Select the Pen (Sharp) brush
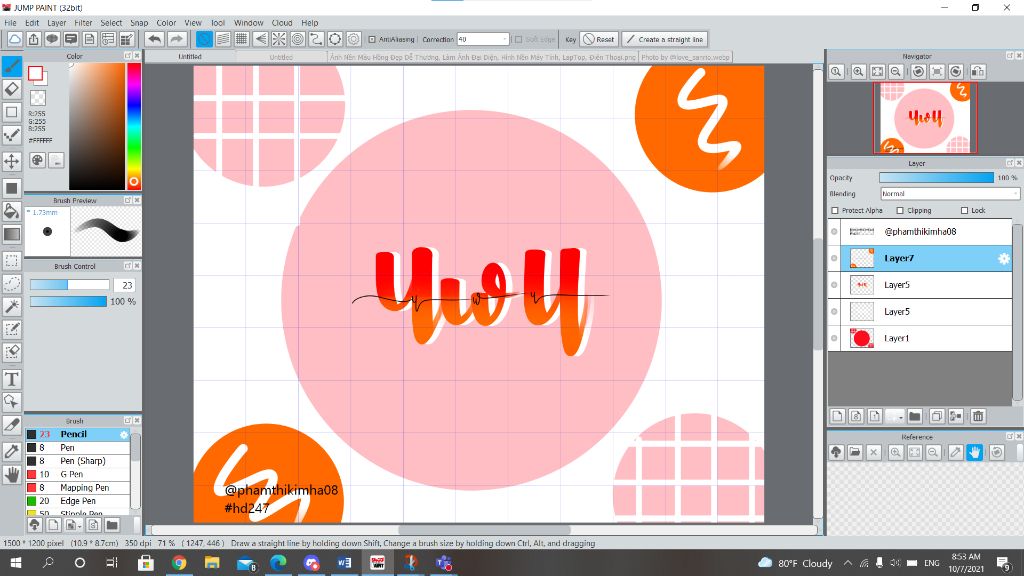Image resolution: width=1024 pixels, height=576 pixels. point(78,461)
